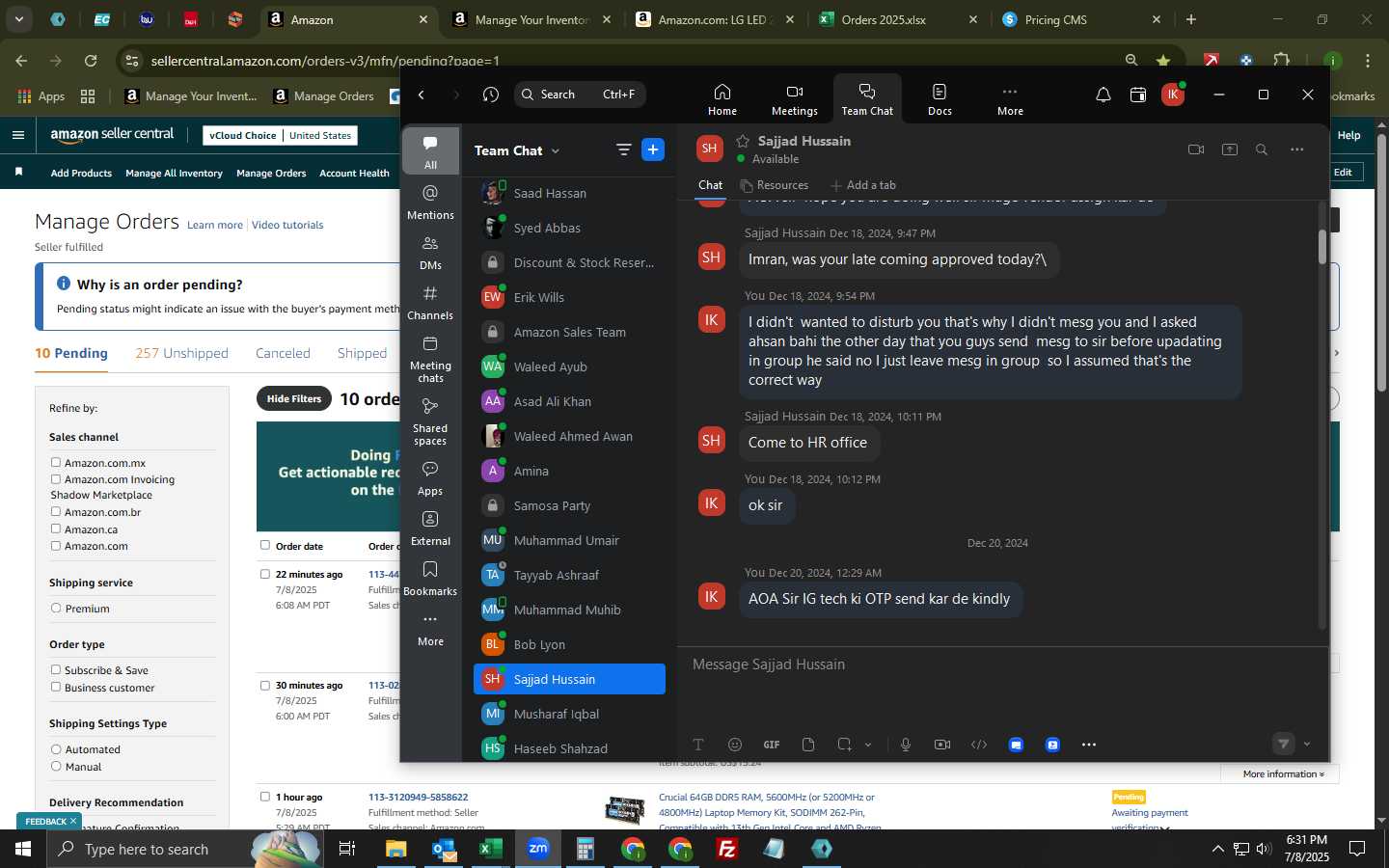Open Mentions in Zoom sidebar
This screenshot has height=868, width=1389.
click(430, 203)
